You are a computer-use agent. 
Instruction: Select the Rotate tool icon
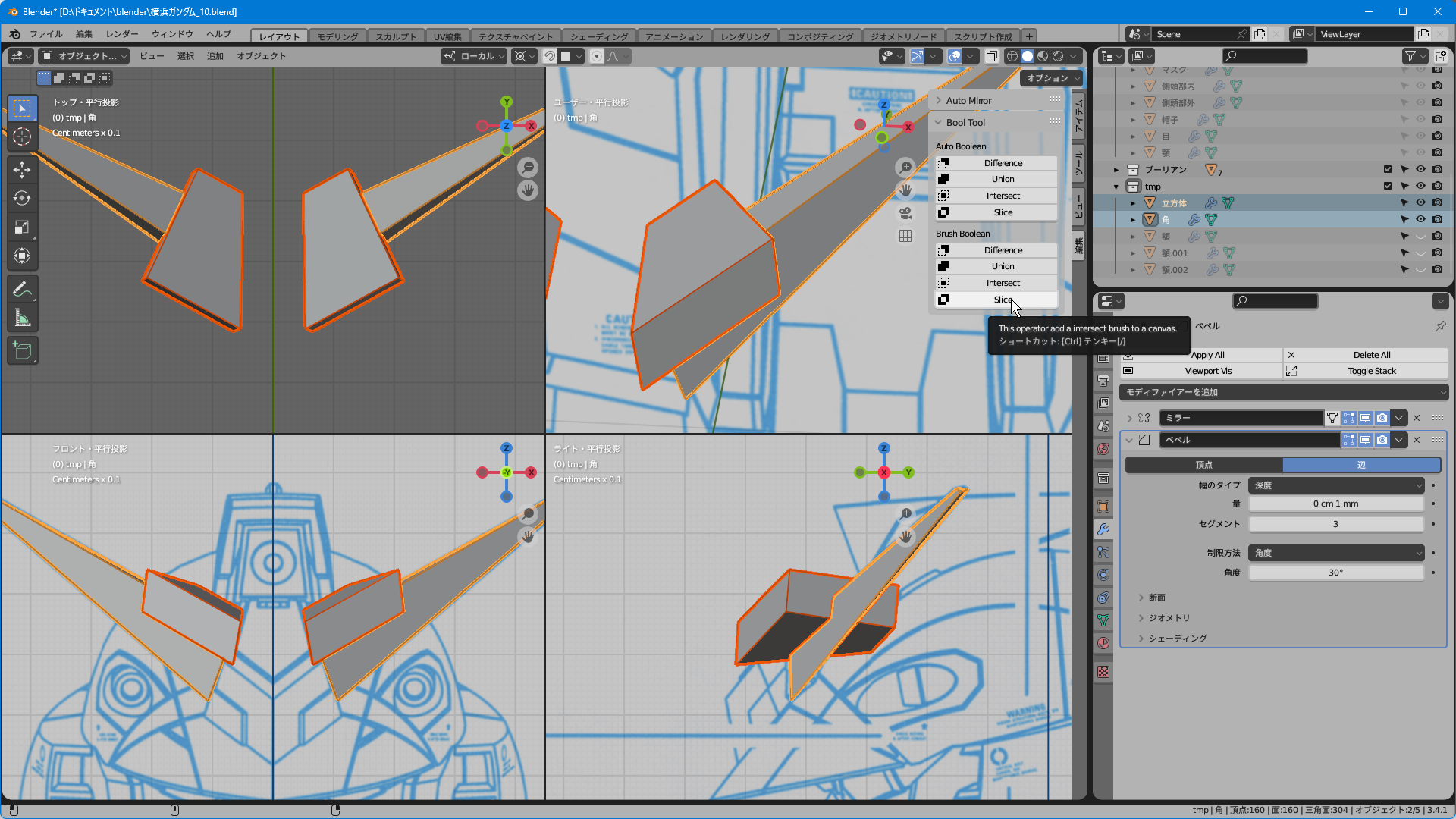[x=22, y=198]
